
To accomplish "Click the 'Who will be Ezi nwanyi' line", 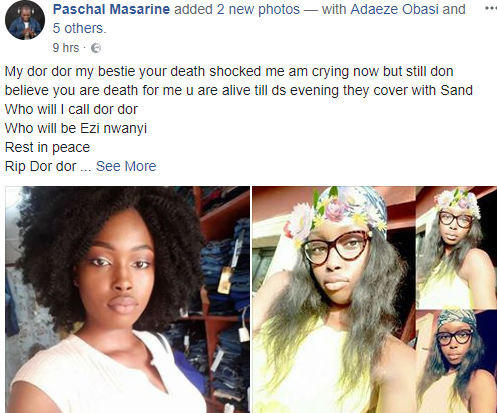I will 76,128.
